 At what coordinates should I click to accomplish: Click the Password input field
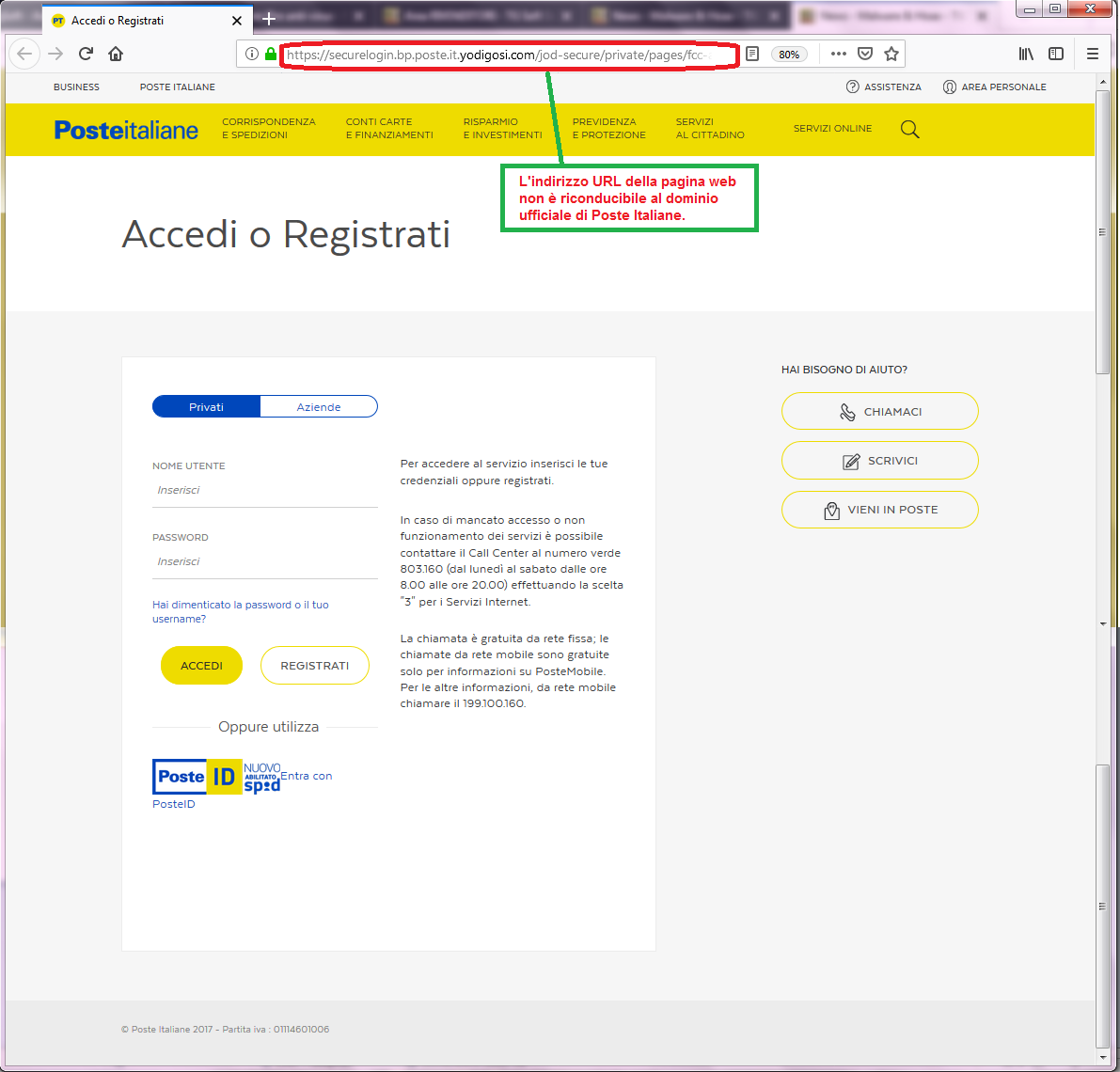(x=265, y=562)
